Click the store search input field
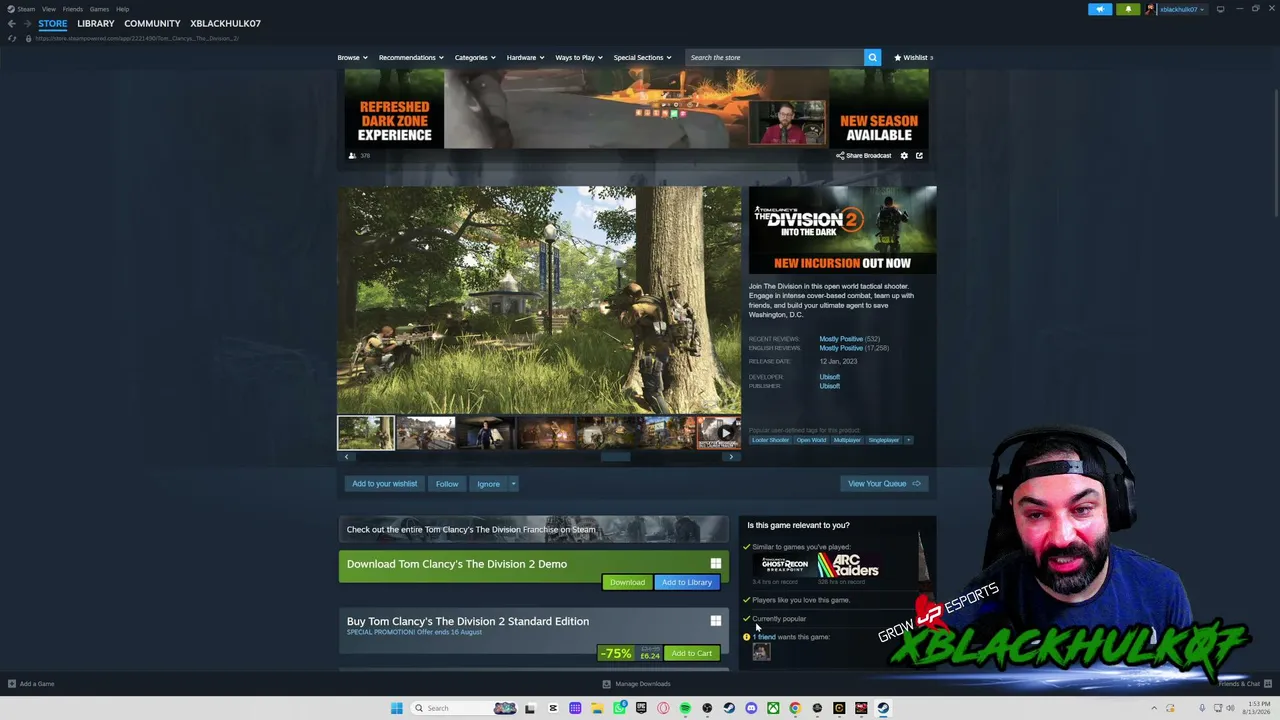Image resolution: width=1280 pixels, height=720 pixels. 775,57
